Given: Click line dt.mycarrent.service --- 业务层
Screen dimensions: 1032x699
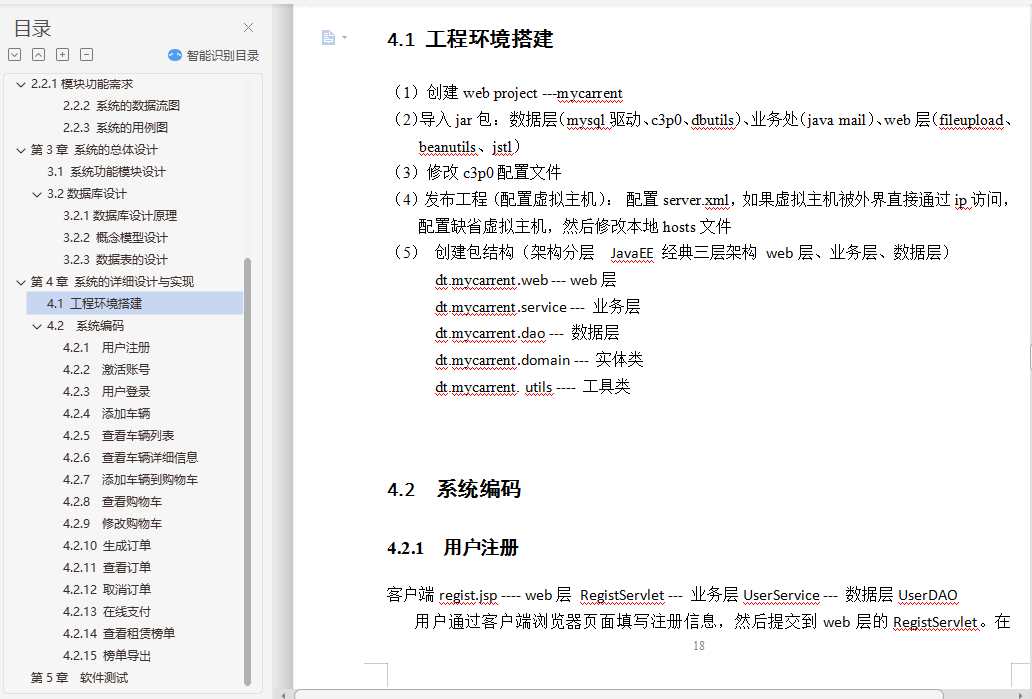Looking at the screenshot, I should (x=537, y=307).
